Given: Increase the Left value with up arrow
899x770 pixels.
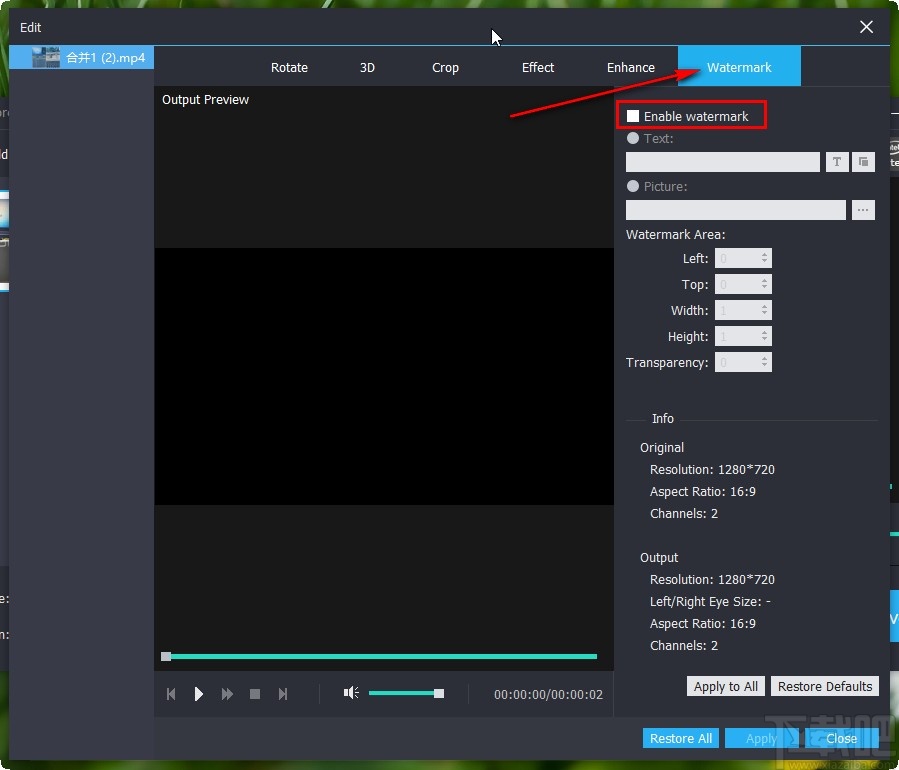Looking at the screenshot, I should (764, 254).
